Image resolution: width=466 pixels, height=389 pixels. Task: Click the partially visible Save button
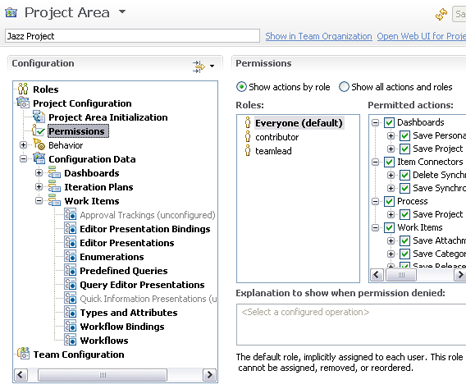[x=459, y=14]
